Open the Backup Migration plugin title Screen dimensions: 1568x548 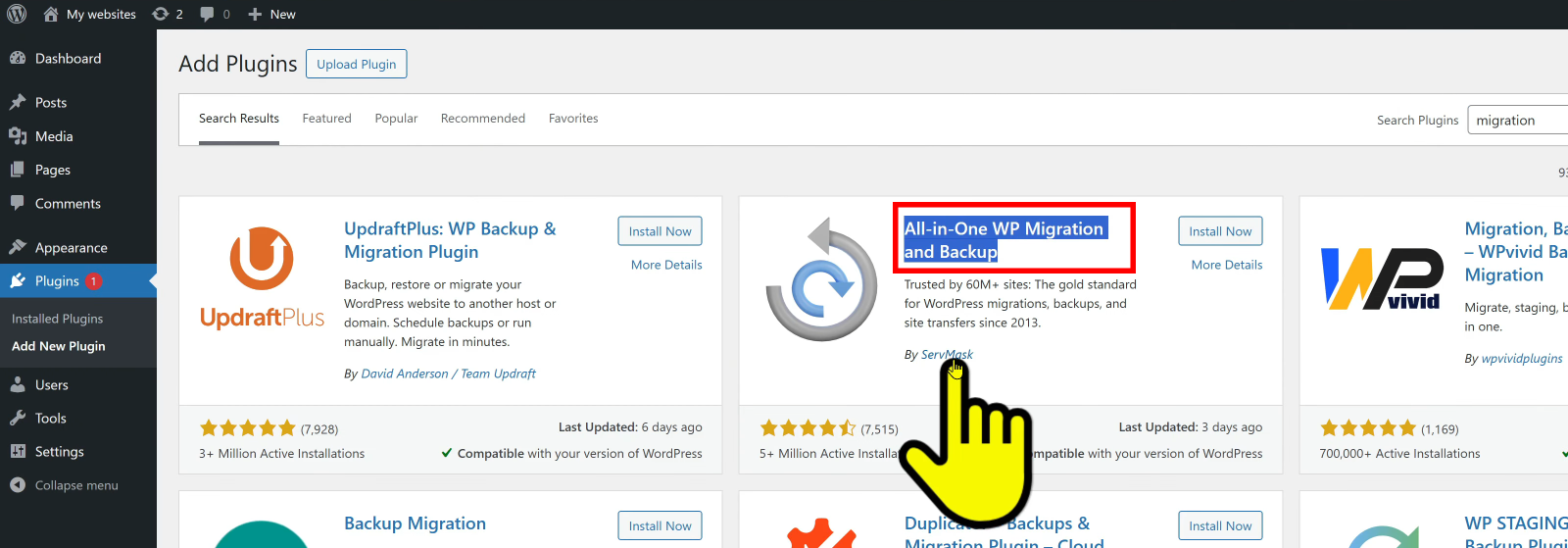point(415,523)
